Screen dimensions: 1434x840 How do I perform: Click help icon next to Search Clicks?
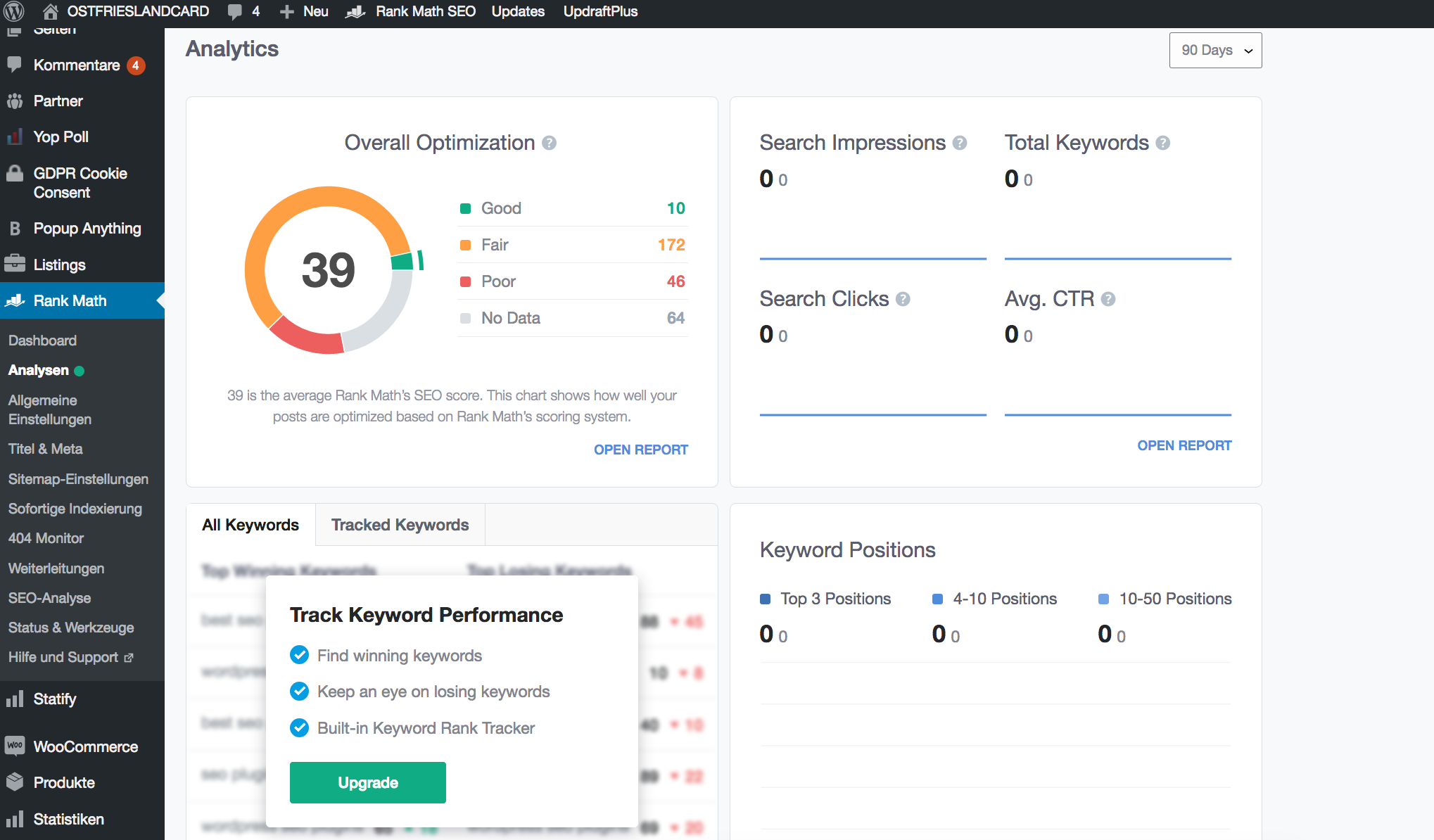pyautogui.click(x=903, y=299)
